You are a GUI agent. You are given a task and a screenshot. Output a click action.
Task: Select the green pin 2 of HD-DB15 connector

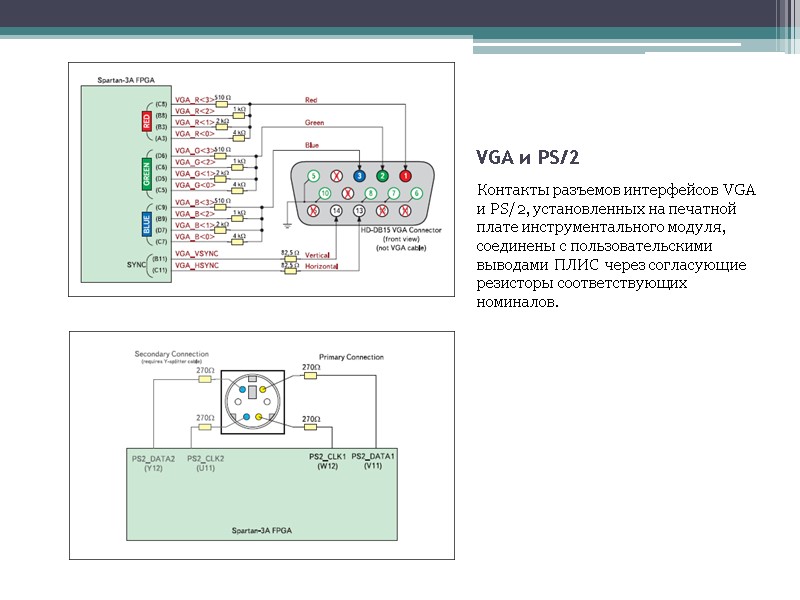tap(382, 176)
